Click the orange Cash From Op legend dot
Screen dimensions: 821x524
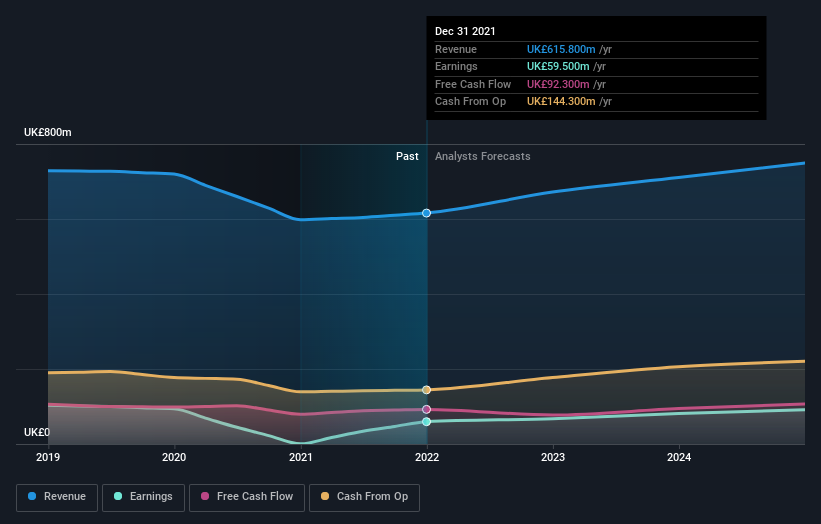325,496
